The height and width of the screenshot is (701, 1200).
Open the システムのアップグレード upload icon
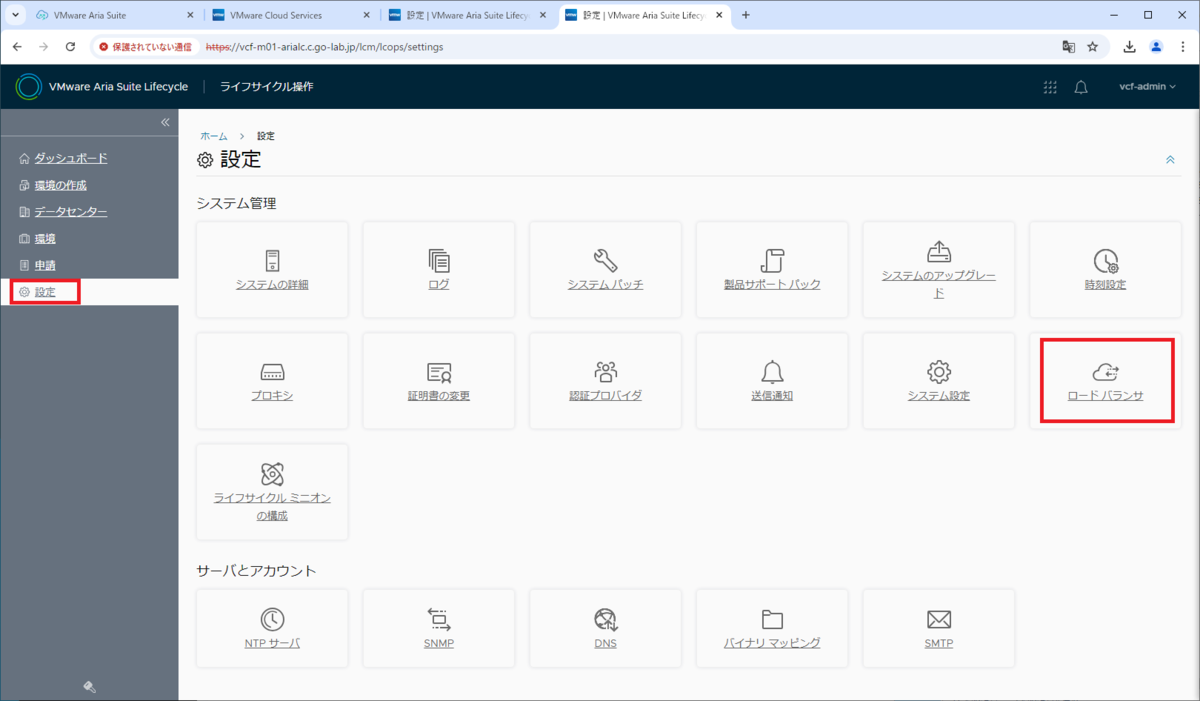click(x=938, y=251)
